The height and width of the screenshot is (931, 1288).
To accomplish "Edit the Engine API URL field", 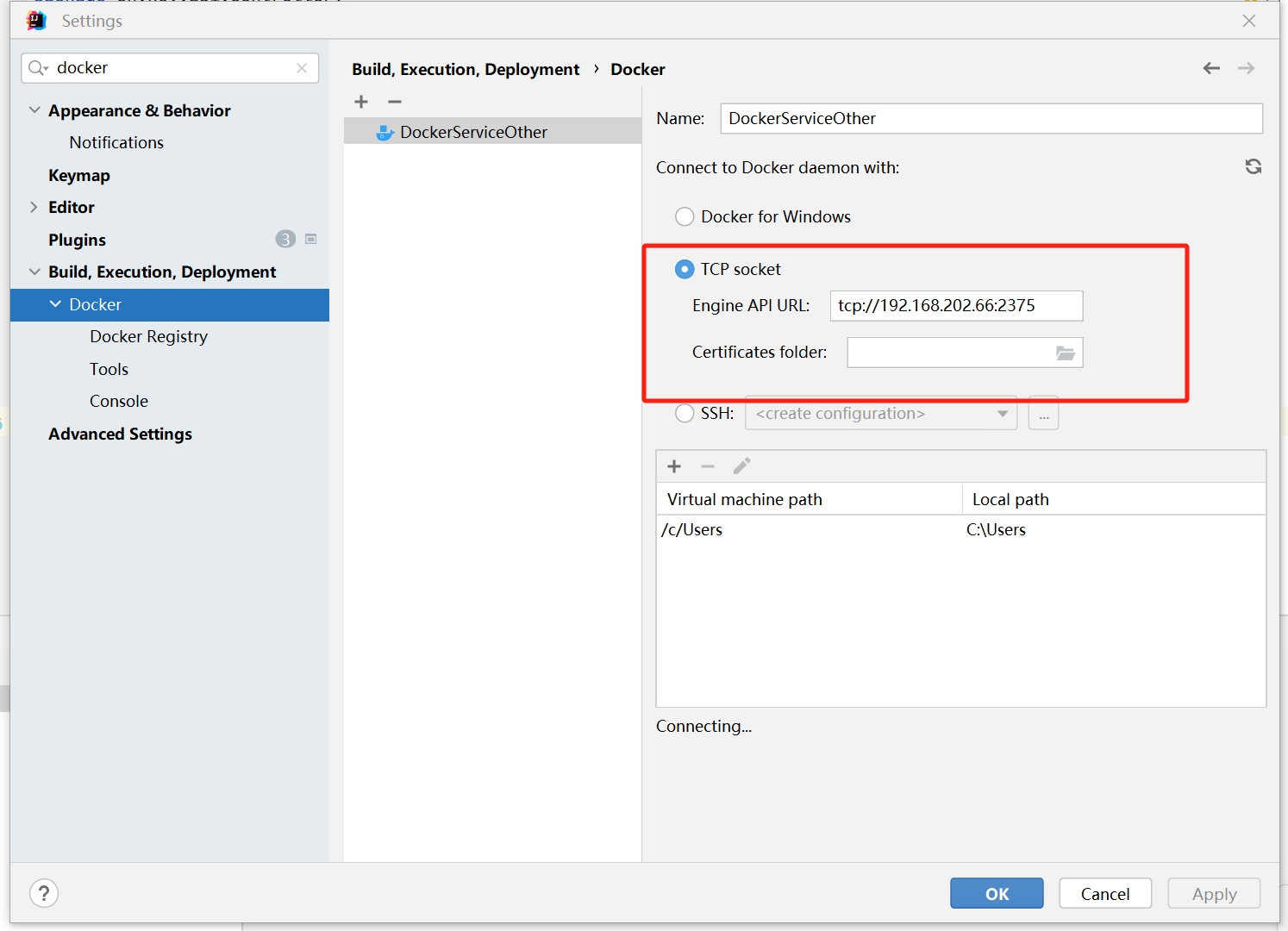I will point(956,306).
